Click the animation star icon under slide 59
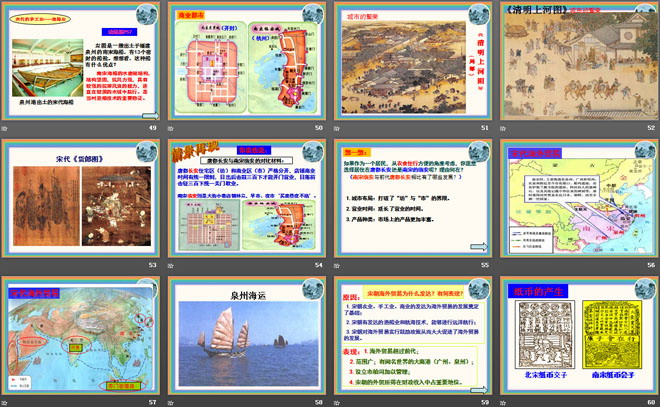The image size is (660, 407). [x=337, y=403]
